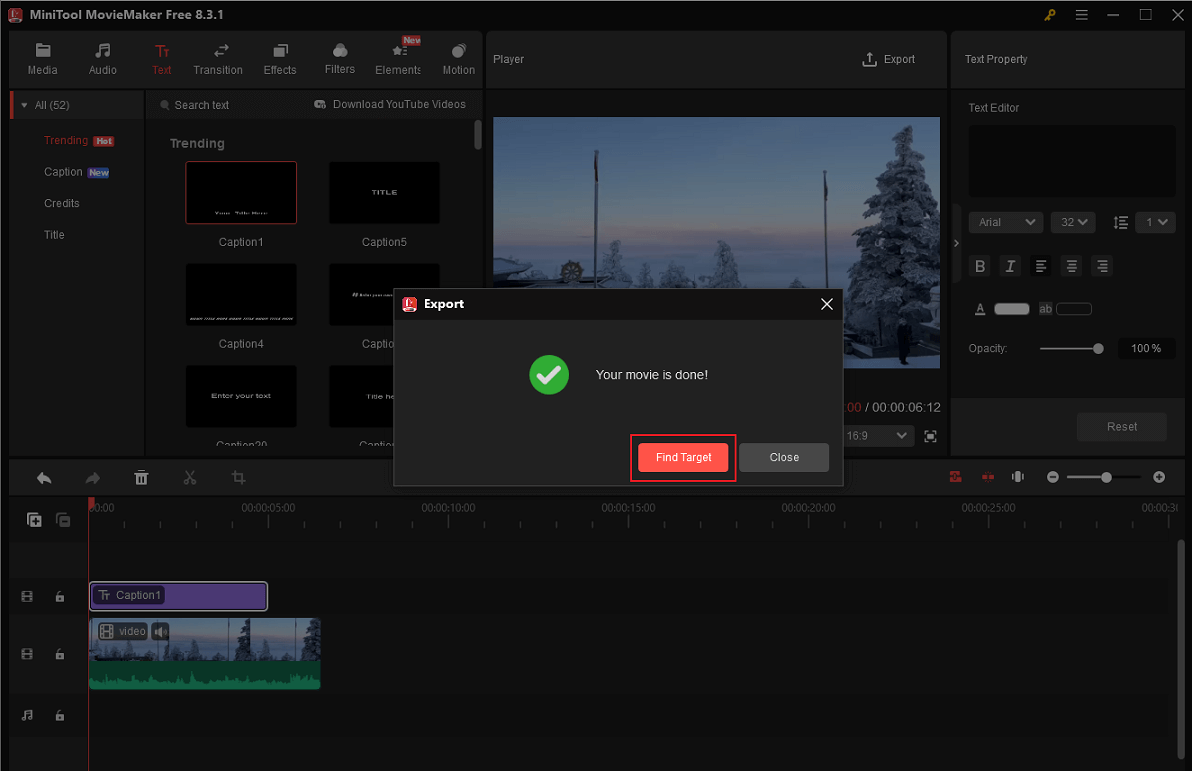Toggle lock on the audio track
Screen dimensions: 1192x771
click(60, 716)
